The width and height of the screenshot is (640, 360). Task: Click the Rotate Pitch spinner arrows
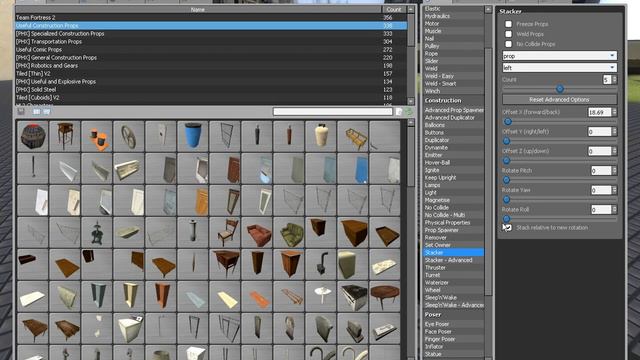[614, 171]
